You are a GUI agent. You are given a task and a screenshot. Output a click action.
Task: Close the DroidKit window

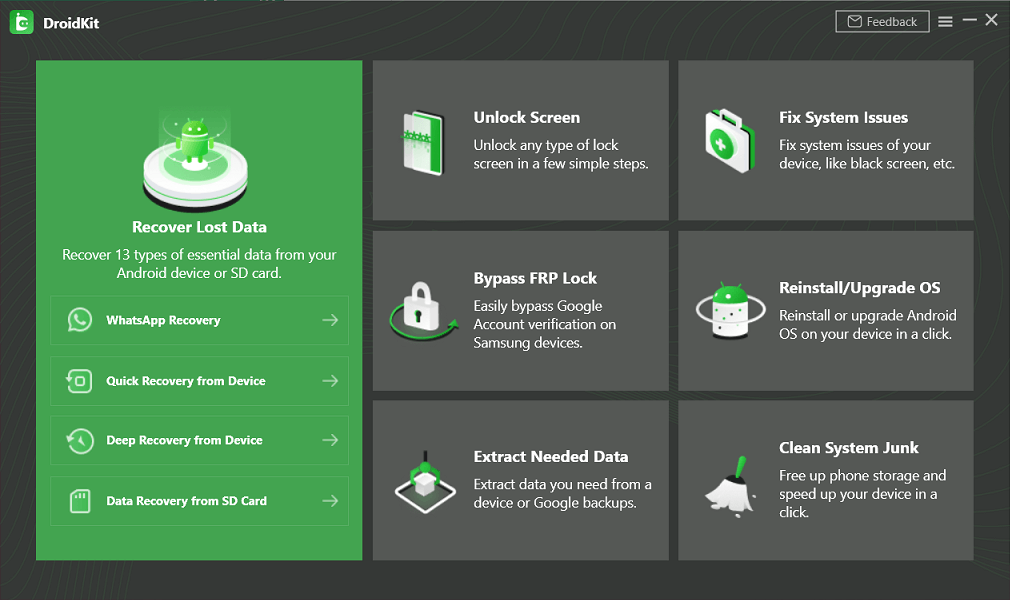pyautogui.click(x=991, y=20)
